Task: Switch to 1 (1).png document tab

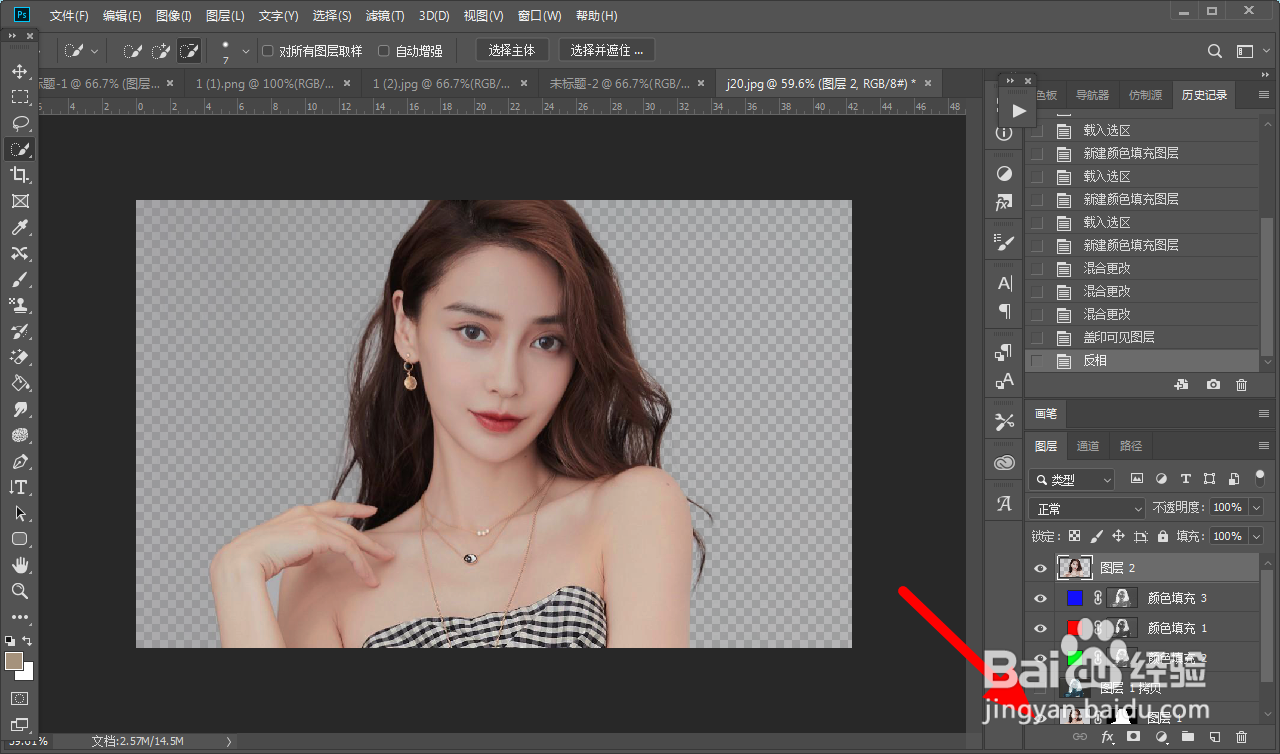Action: pos(273,83)
